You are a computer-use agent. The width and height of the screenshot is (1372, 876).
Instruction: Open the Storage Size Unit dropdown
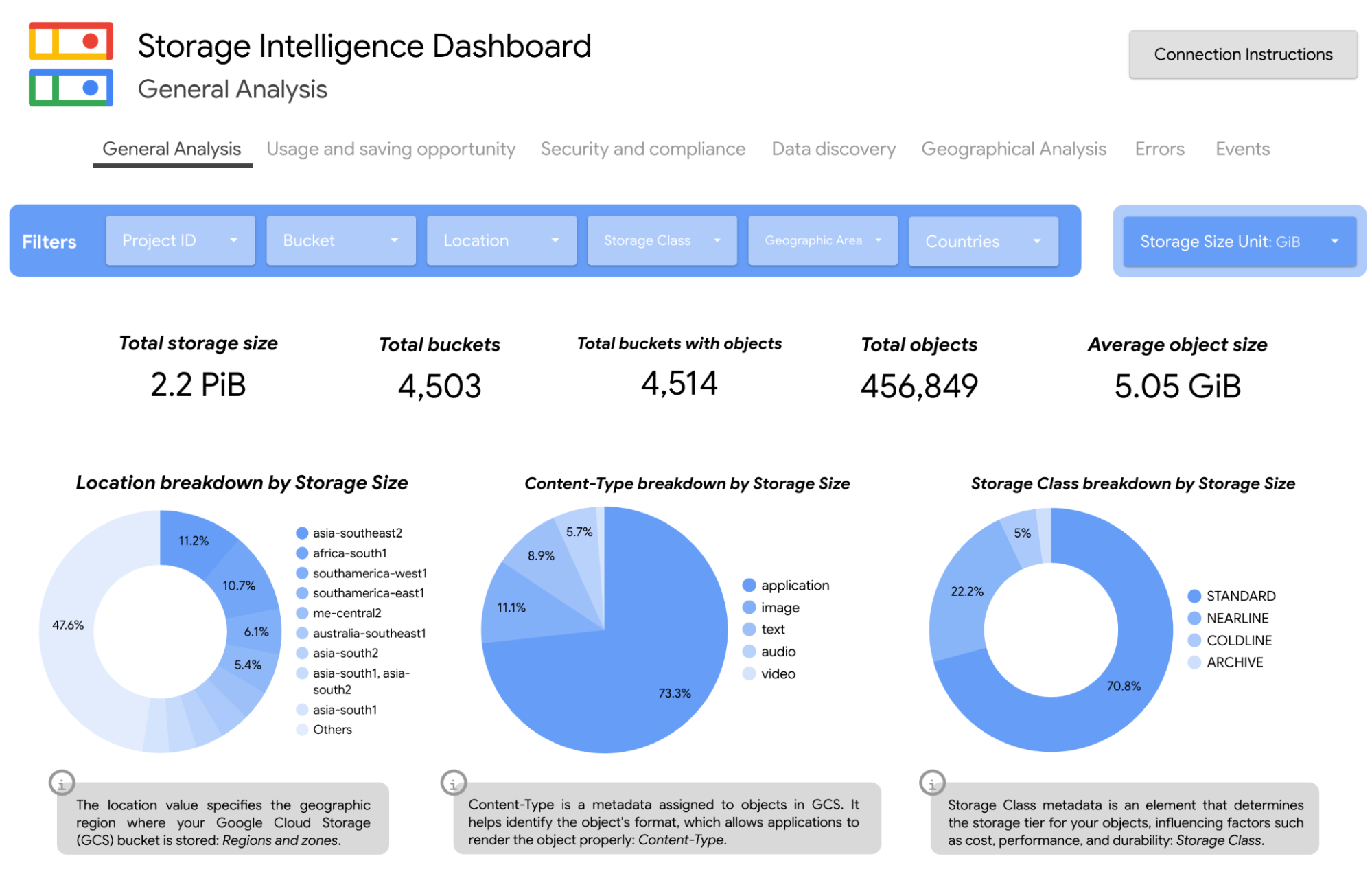pos(1240,241)
